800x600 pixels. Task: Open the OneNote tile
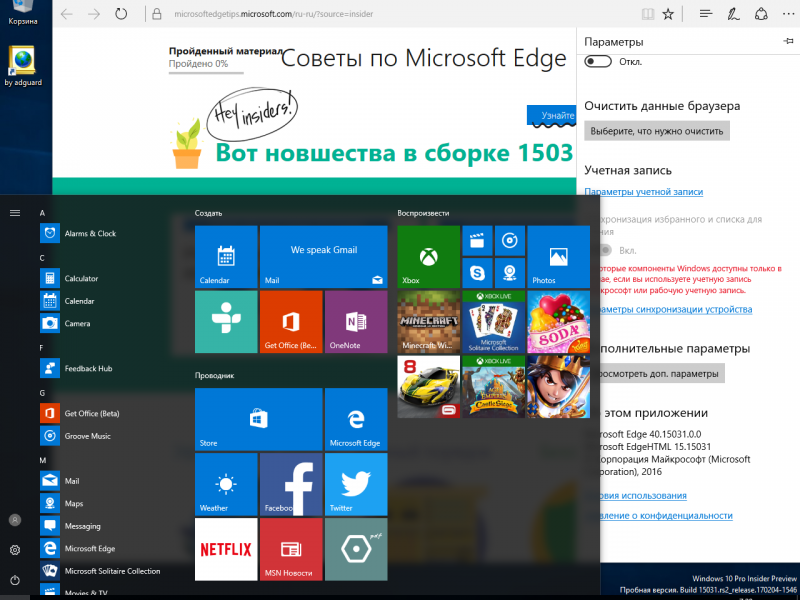point(356,322)
